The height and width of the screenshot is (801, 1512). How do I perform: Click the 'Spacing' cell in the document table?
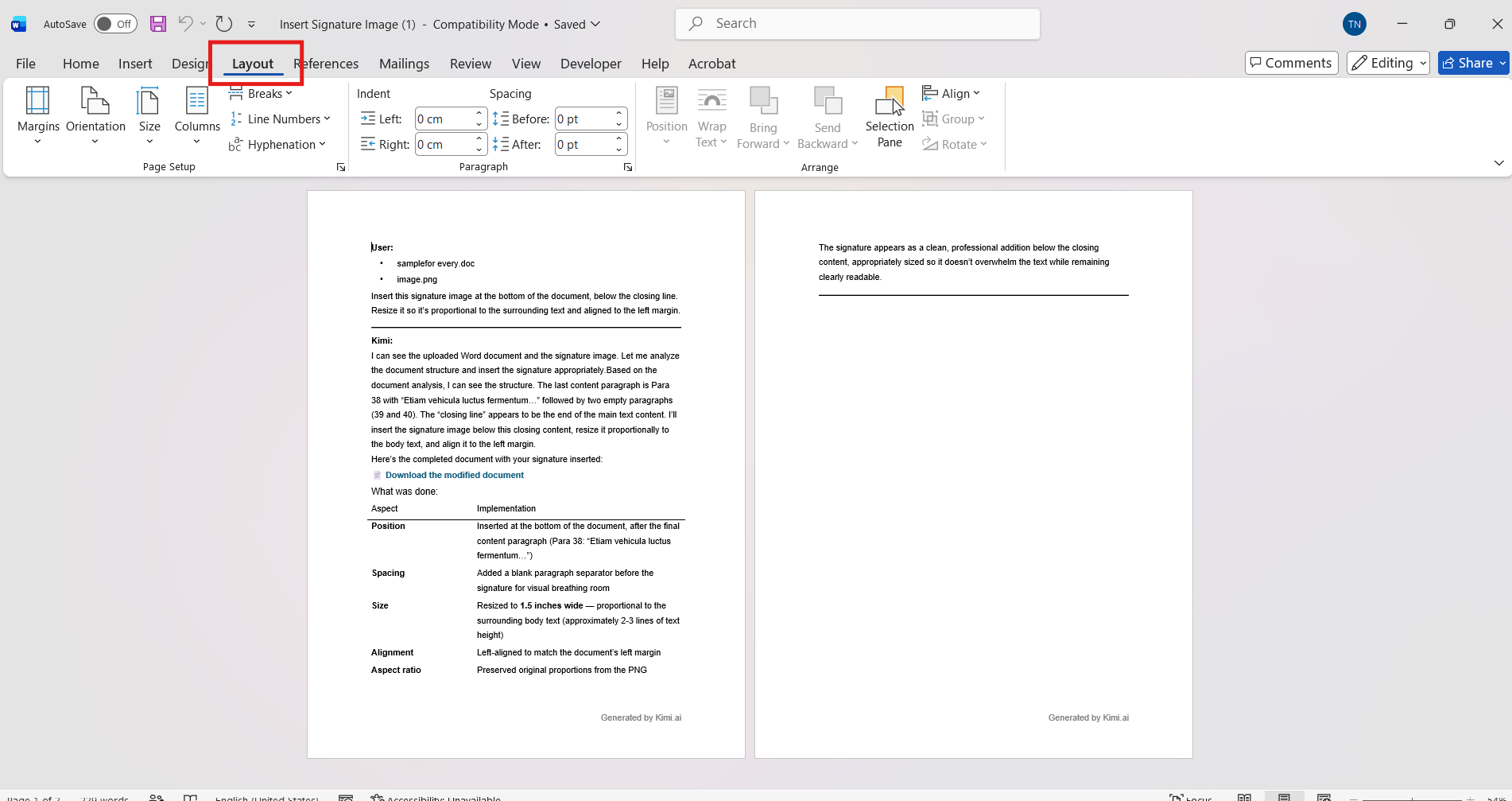click(388, 573)
